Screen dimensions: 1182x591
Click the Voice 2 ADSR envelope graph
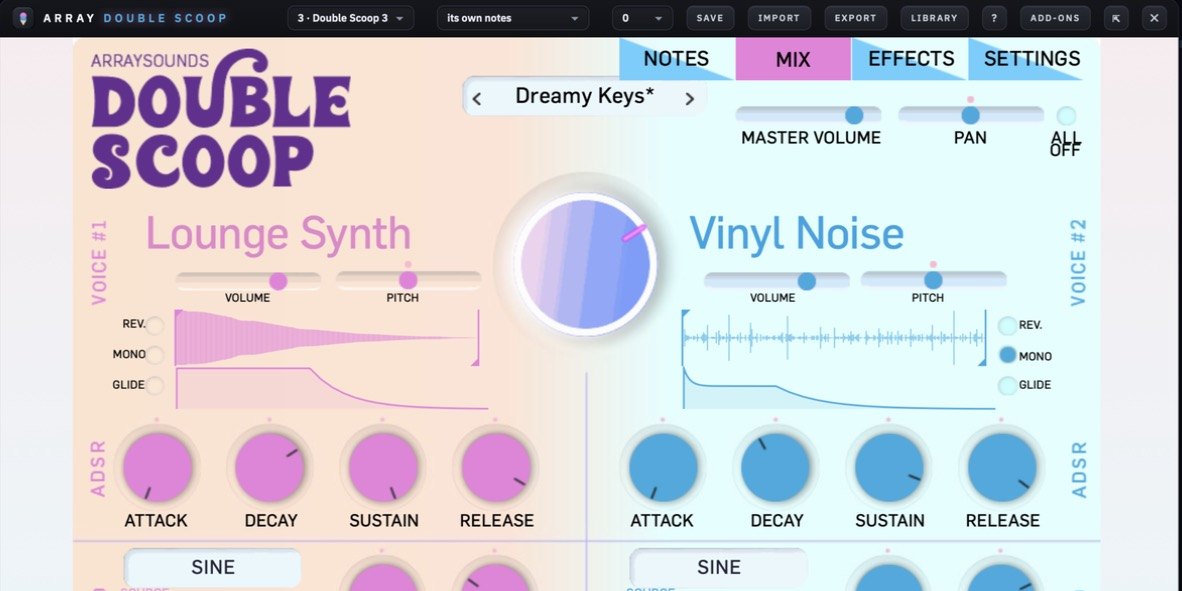coord(838,389)
